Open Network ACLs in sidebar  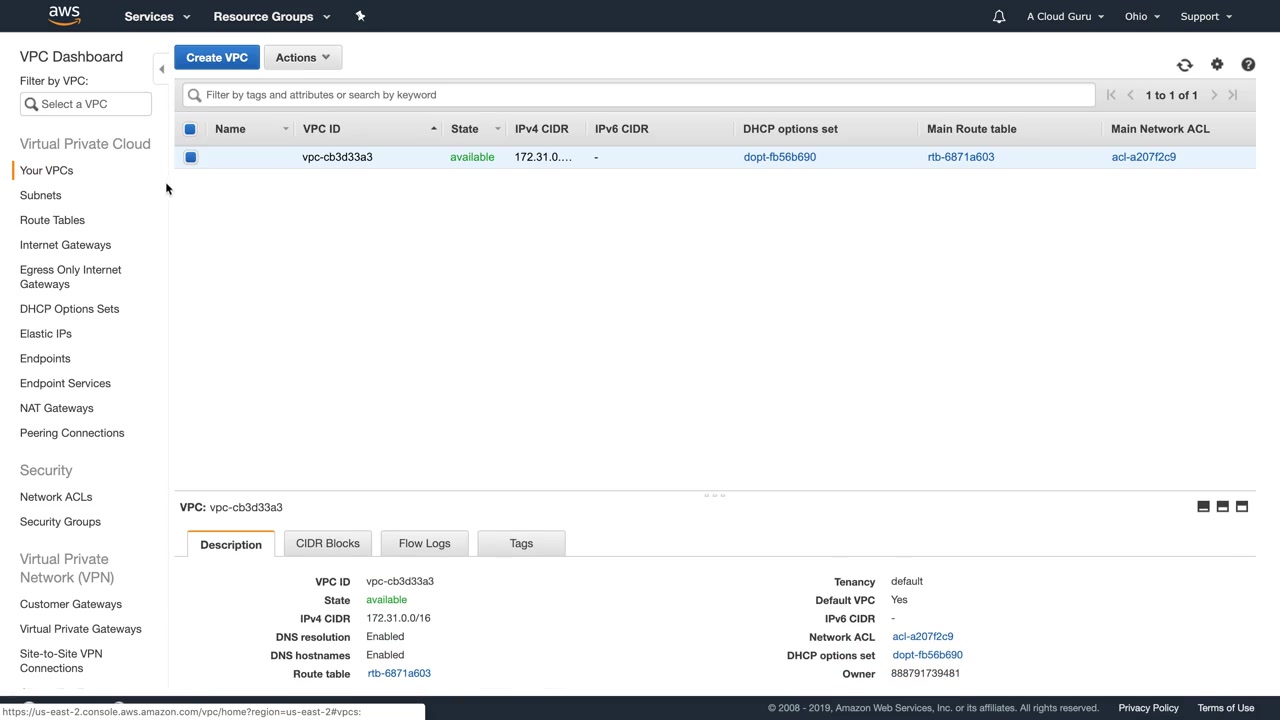[56, 497]
